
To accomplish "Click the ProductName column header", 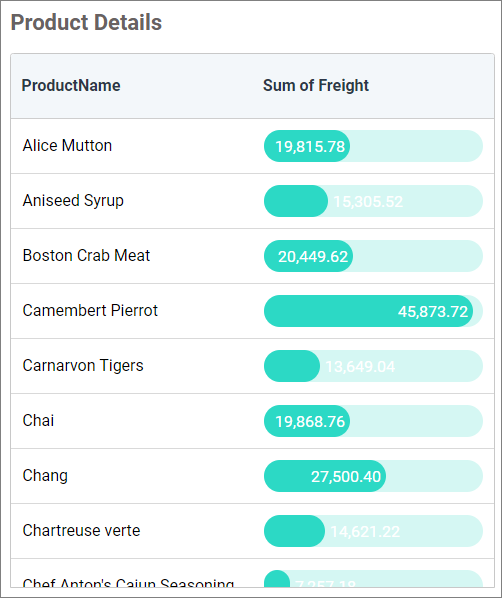I will pyautogui.click(x=71, y=85).
